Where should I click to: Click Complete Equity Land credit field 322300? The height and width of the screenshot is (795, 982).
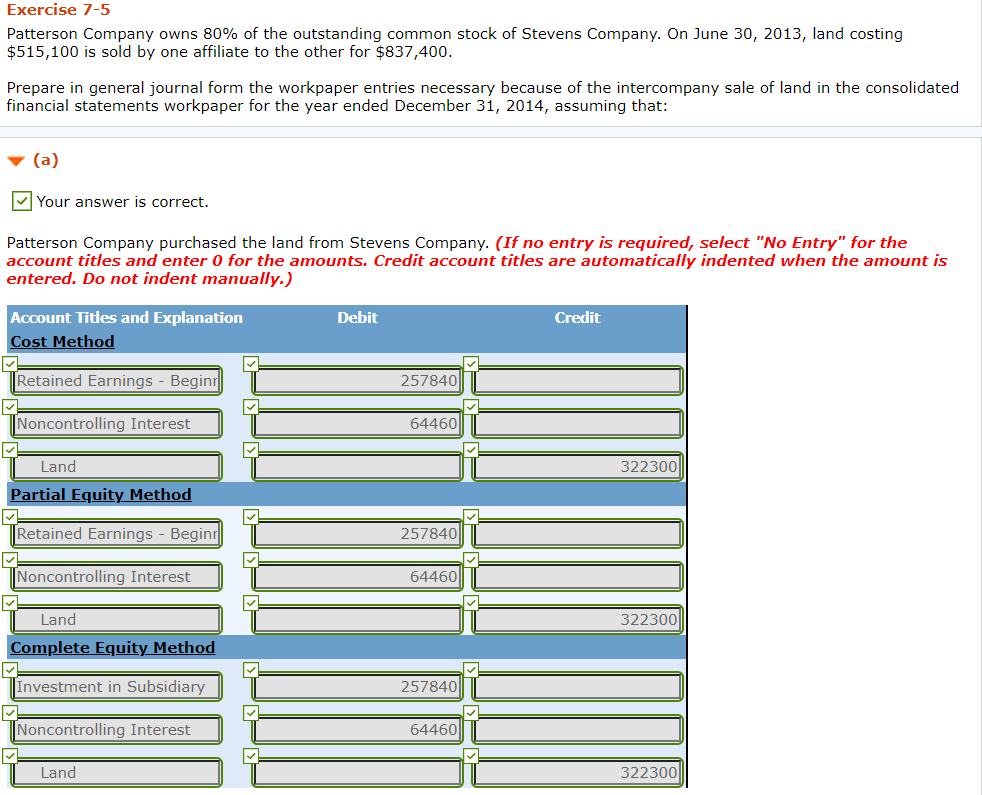(577, 772)
